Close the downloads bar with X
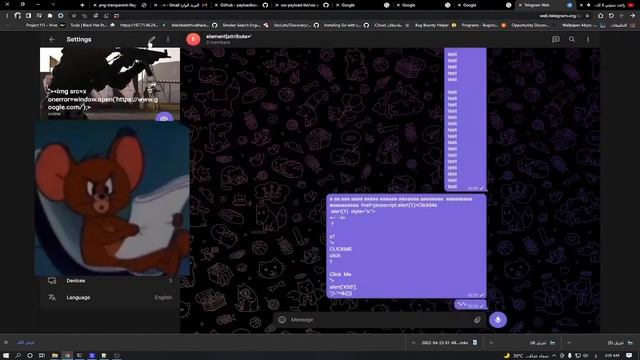This screenshot has width=640, height=360. (6, 342)
